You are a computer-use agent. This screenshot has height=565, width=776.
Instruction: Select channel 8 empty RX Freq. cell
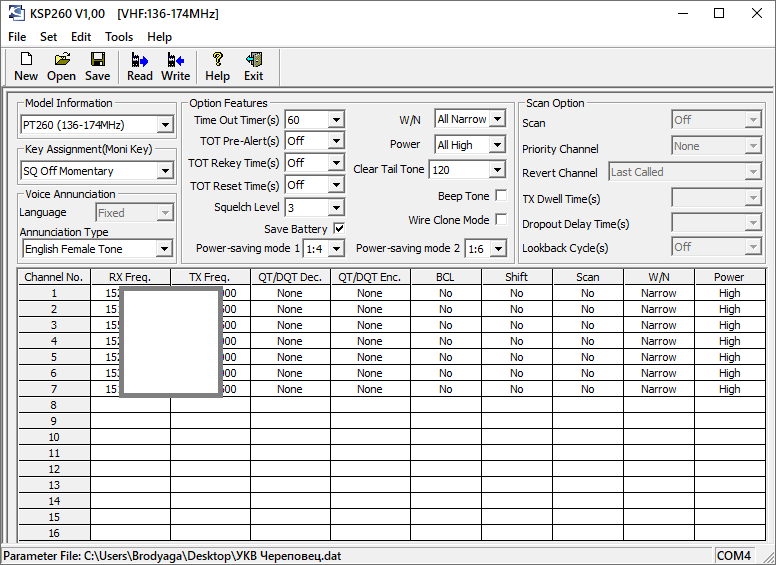click(130, 405)
